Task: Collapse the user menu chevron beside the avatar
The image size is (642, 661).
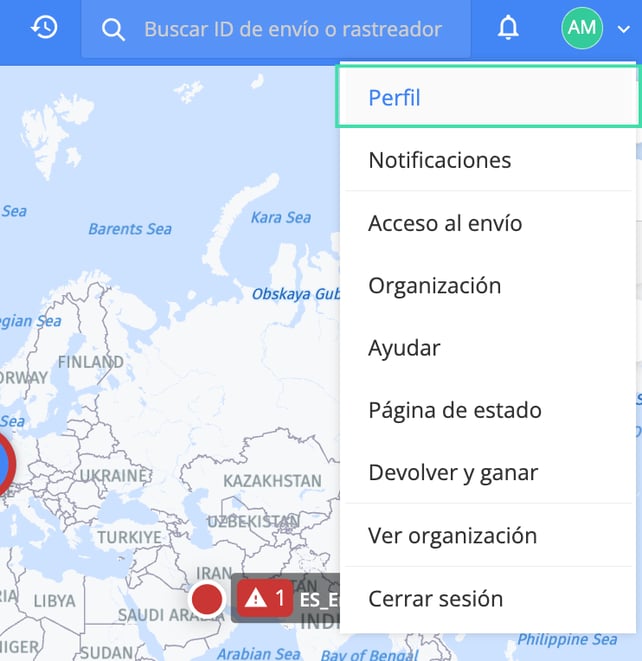Action: coord(623,30)
